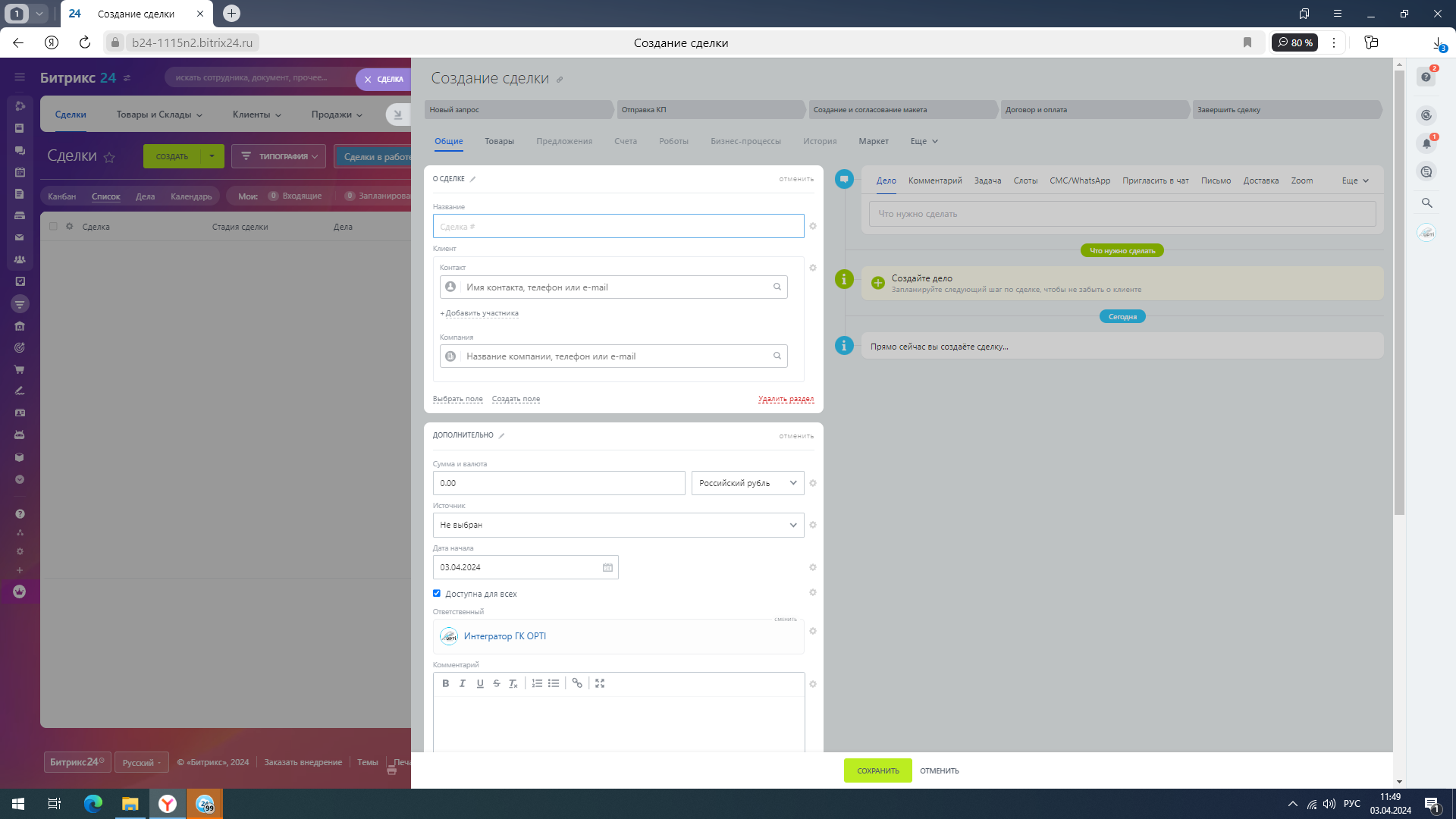The image size is (1456, 819).
Task: Uncheck the 'Доступна для всех' checkbox
Action: point(437,594)
